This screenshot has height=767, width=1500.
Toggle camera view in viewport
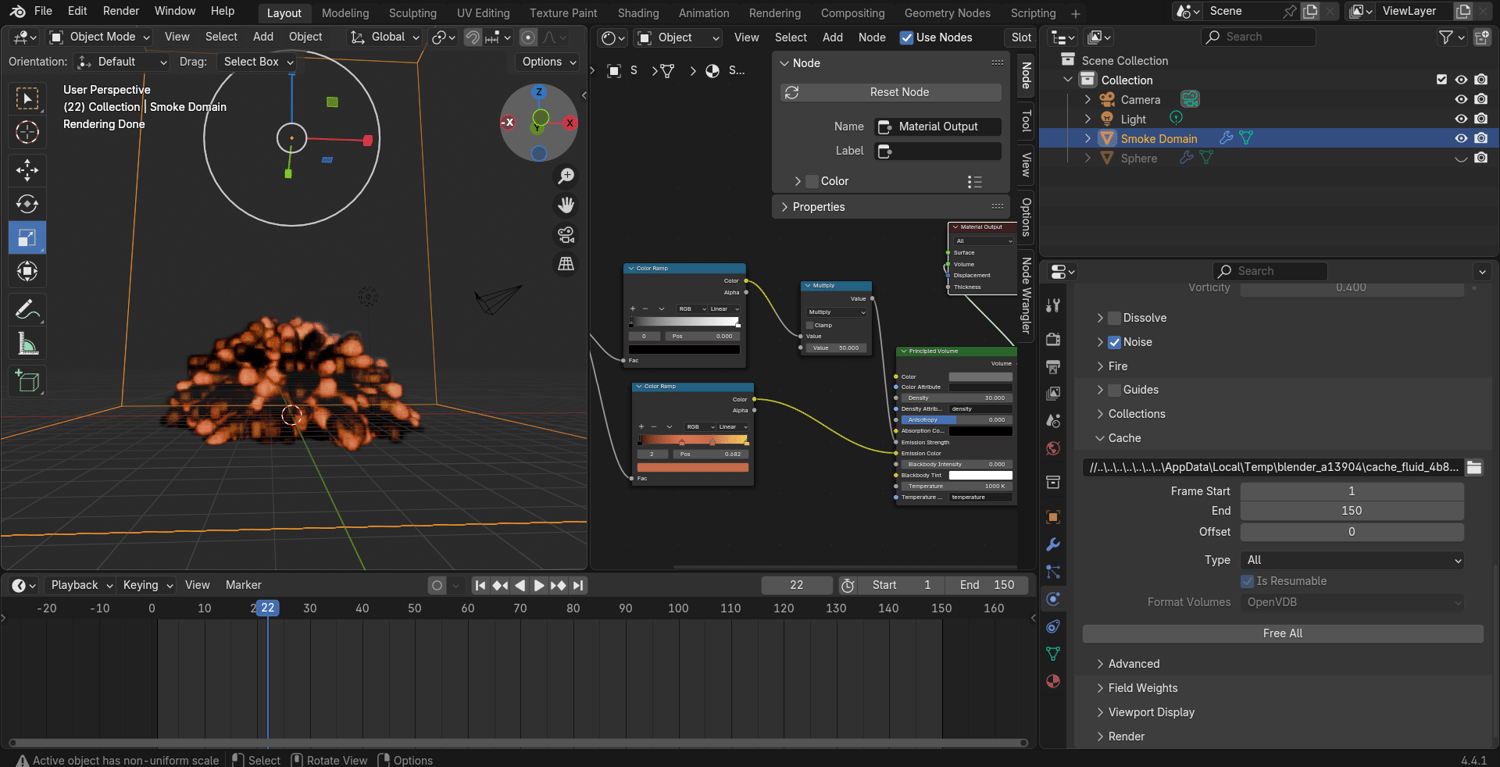[x=566, y=234]
